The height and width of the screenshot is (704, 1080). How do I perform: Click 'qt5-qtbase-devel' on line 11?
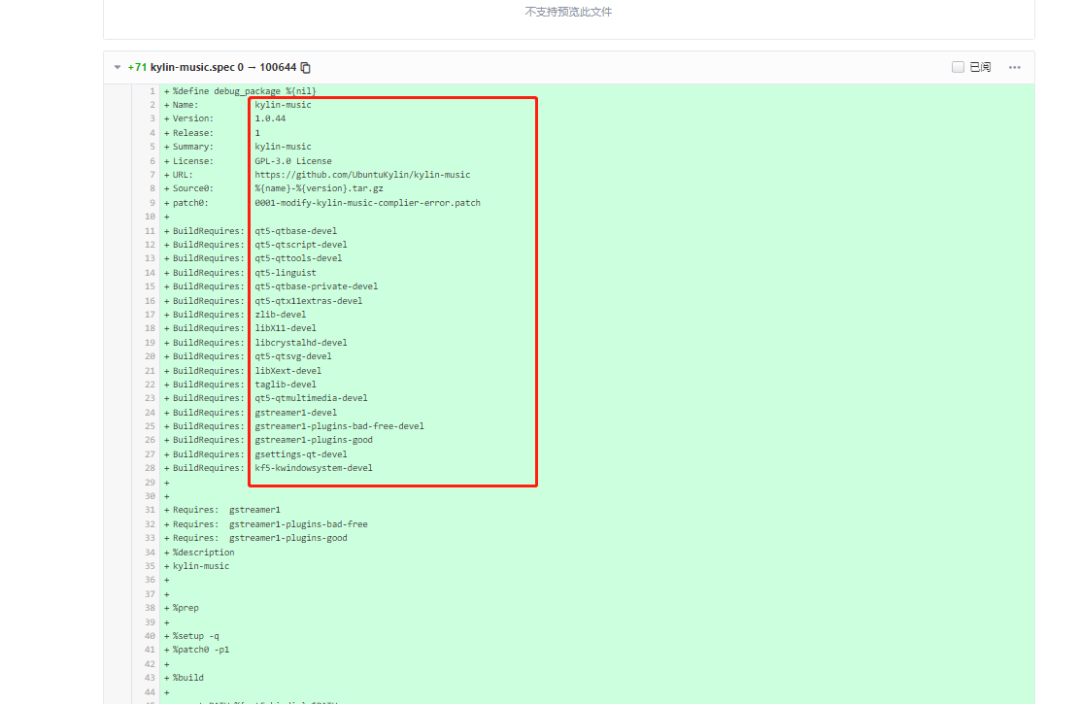295,231
